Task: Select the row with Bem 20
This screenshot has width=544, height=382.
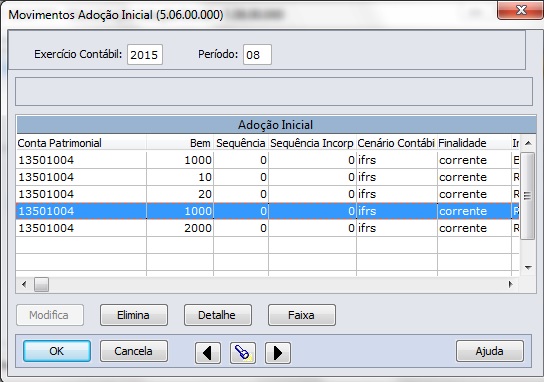Action: (267, 194)
